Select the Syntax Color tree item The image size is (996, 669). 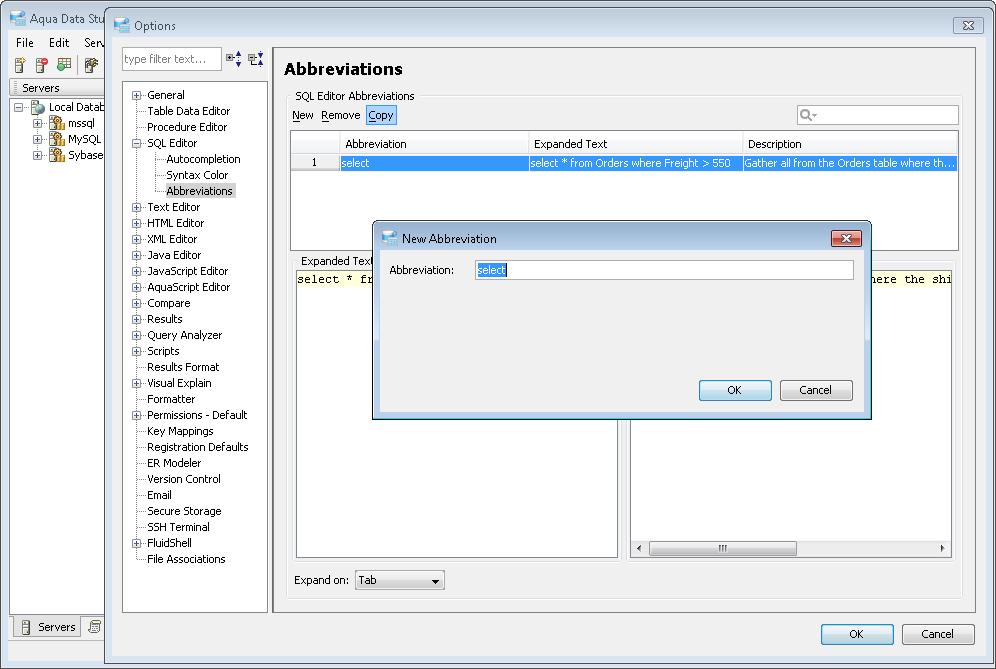(197, 175)
